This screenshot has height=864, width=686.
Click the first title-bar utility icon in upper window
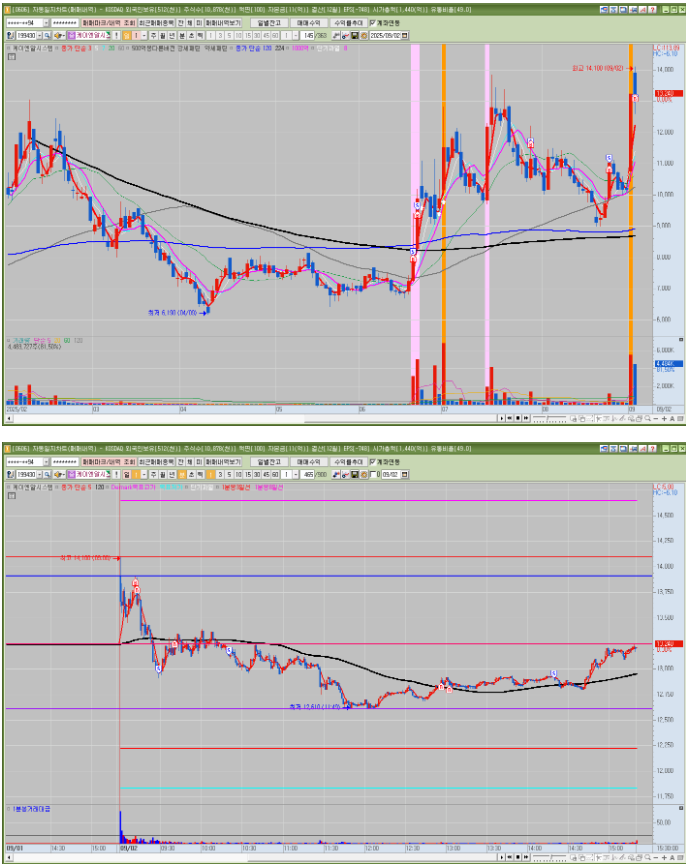click(x=604, y=10)
